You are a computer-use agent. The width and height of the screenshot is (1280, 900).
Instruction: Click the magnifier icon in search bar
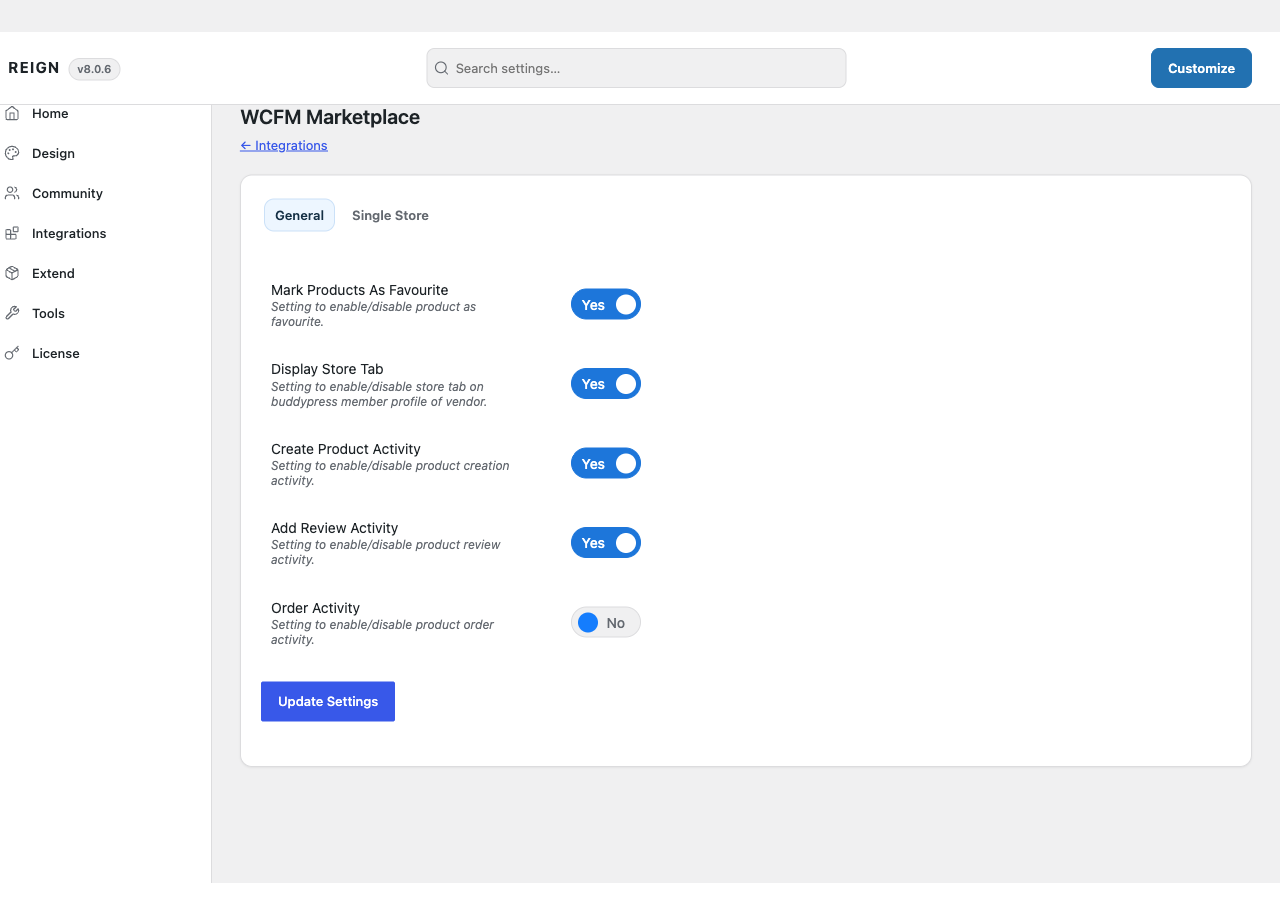click(x=441, y=68)
